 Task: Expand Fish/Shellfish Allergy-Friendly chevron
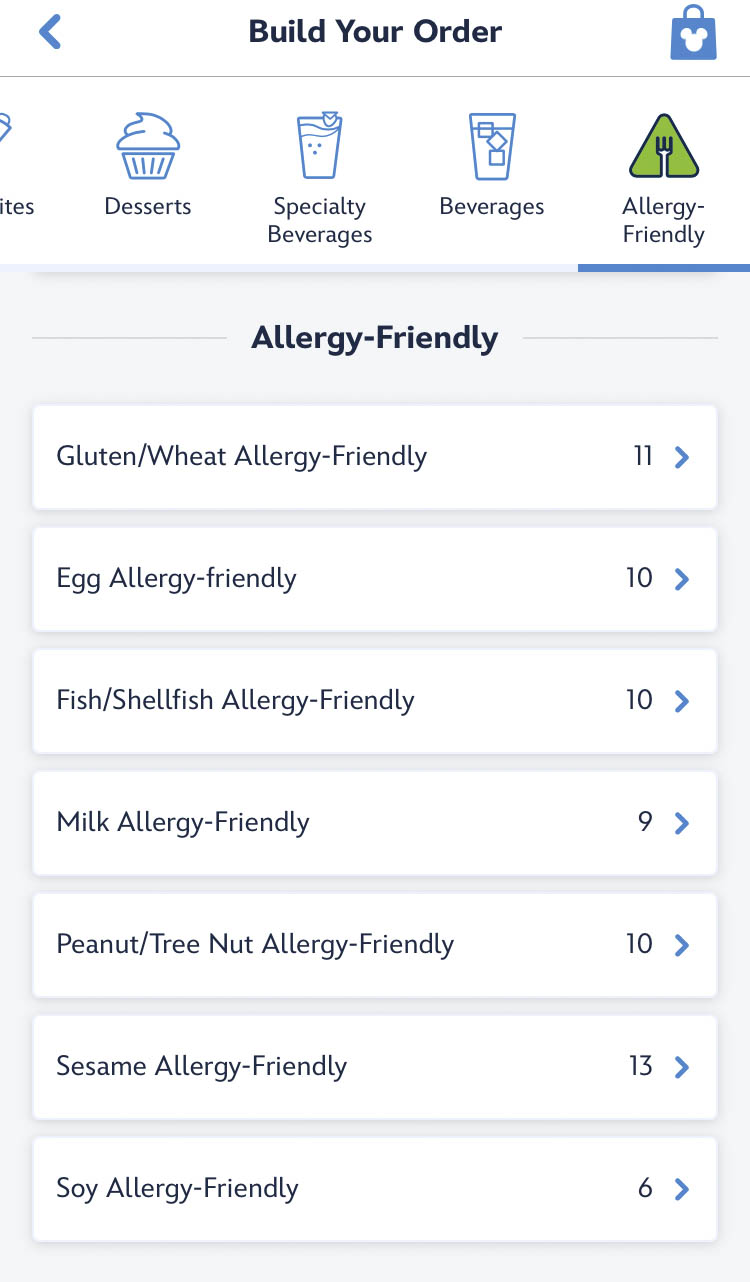(682, 702)
